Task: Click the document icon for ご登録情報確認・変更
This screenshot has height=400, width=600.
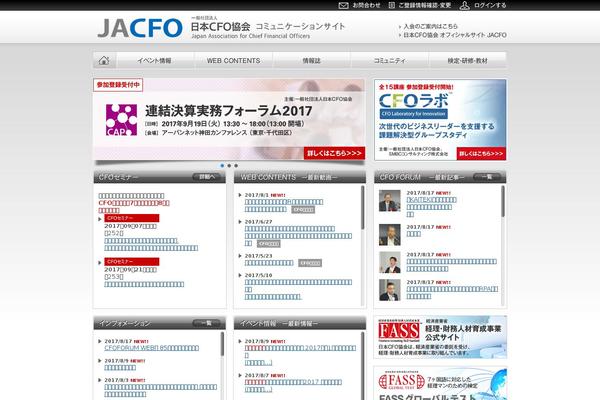Action: pyautogui.click(x=391, y=5)
